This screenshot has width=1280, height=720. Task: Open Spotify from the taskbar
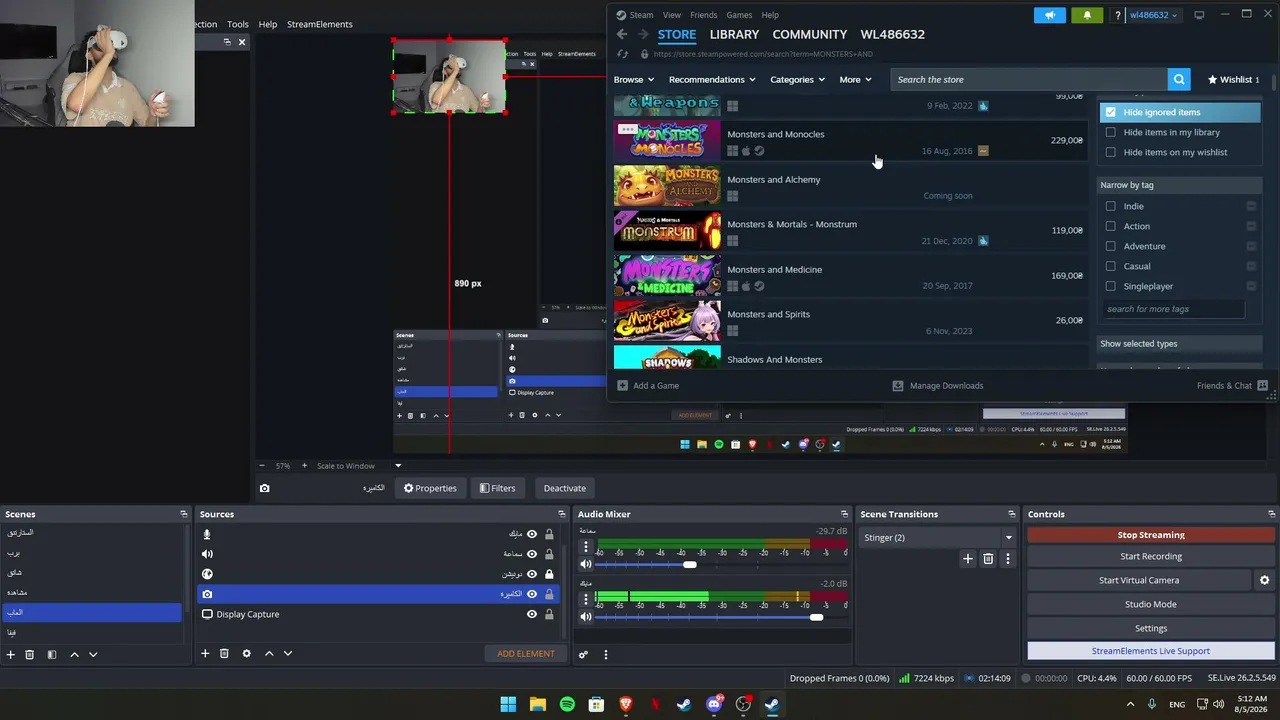pyautogui.click(x=567, y=704)
